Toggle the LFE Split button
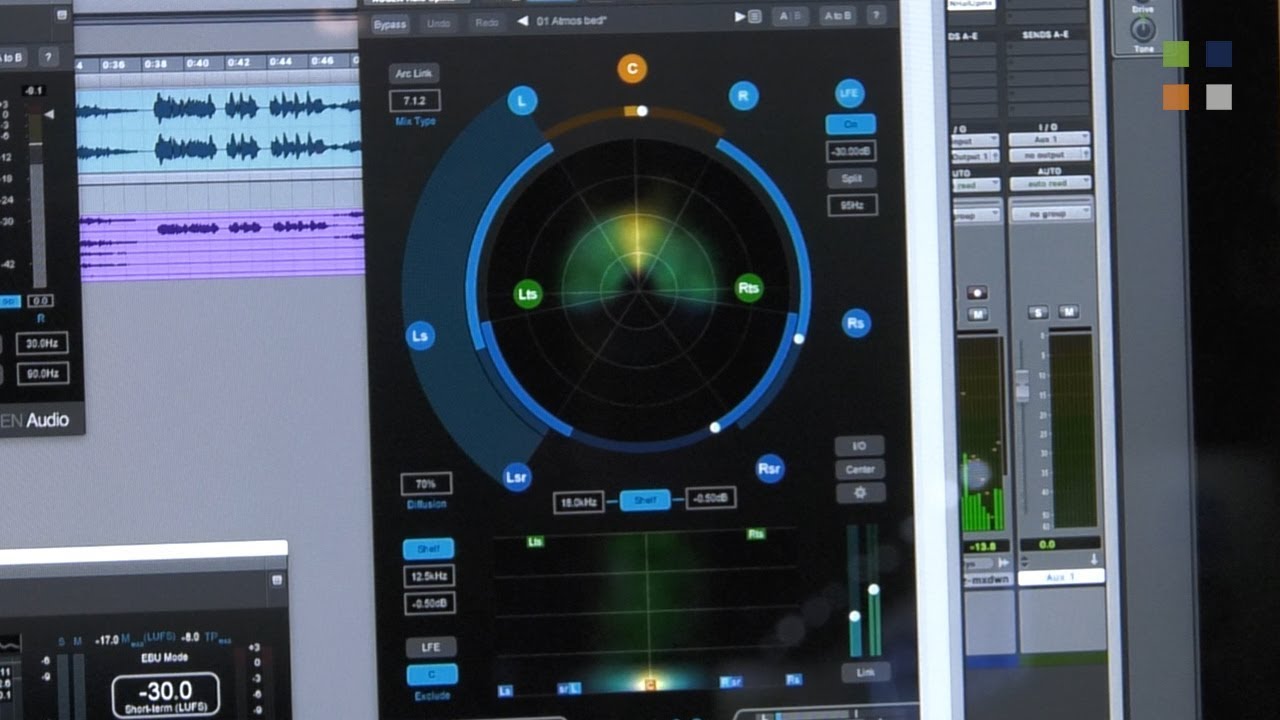 pyautogui.click(x=852, y=178)
